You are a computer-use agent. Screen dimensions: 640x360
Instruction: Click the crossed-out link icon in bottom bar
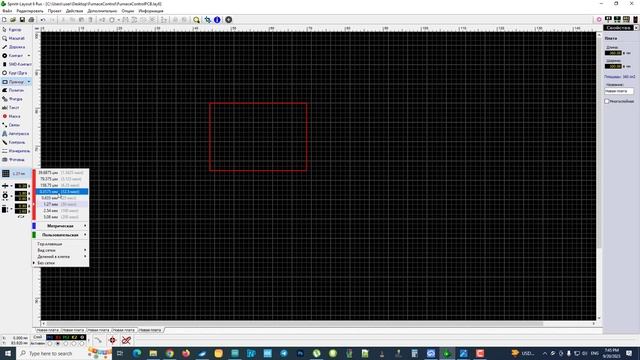[126, 340]
